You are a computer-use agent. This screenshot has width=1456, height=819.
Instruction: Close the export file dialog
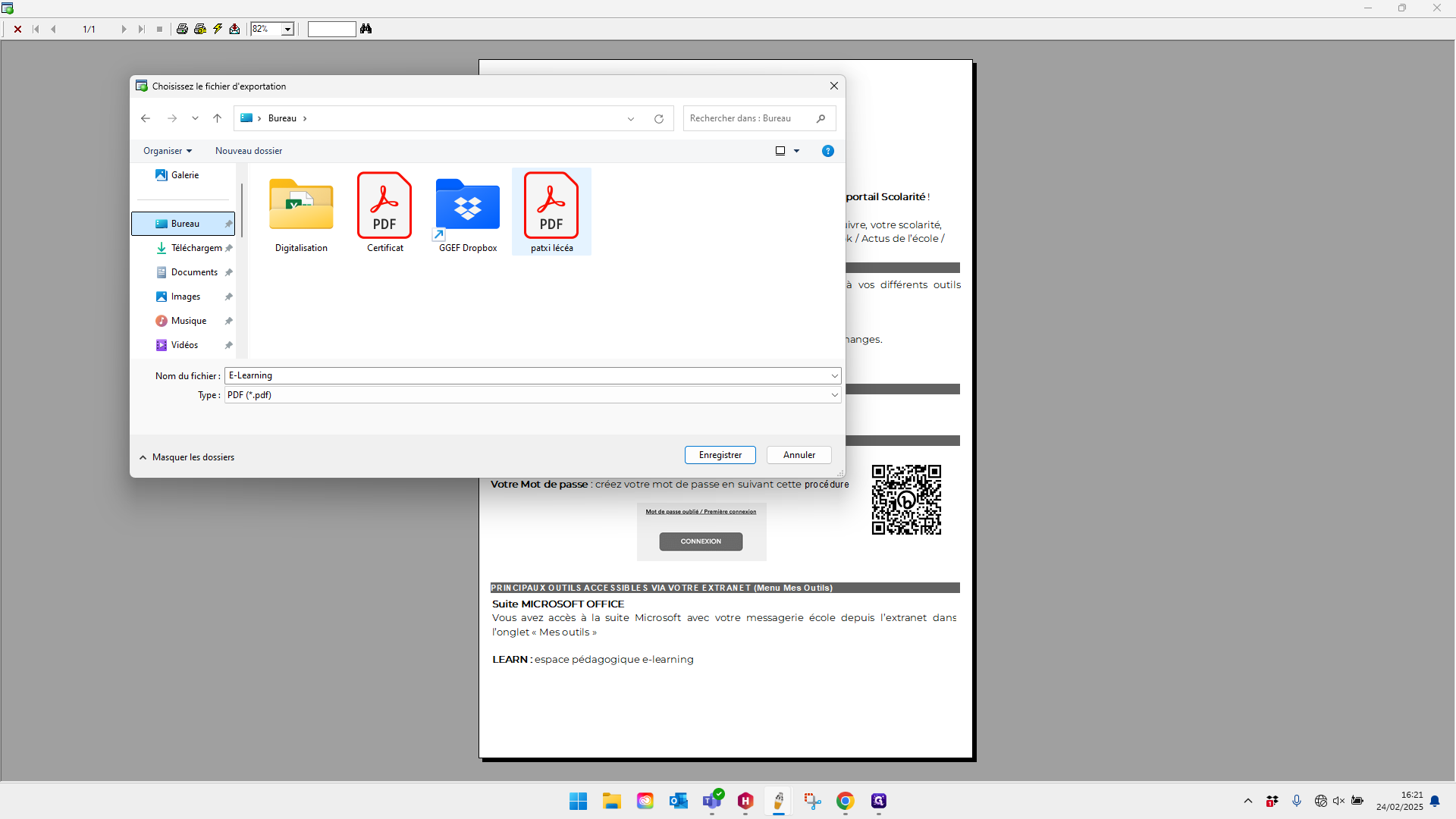click(x=833, y=86)
